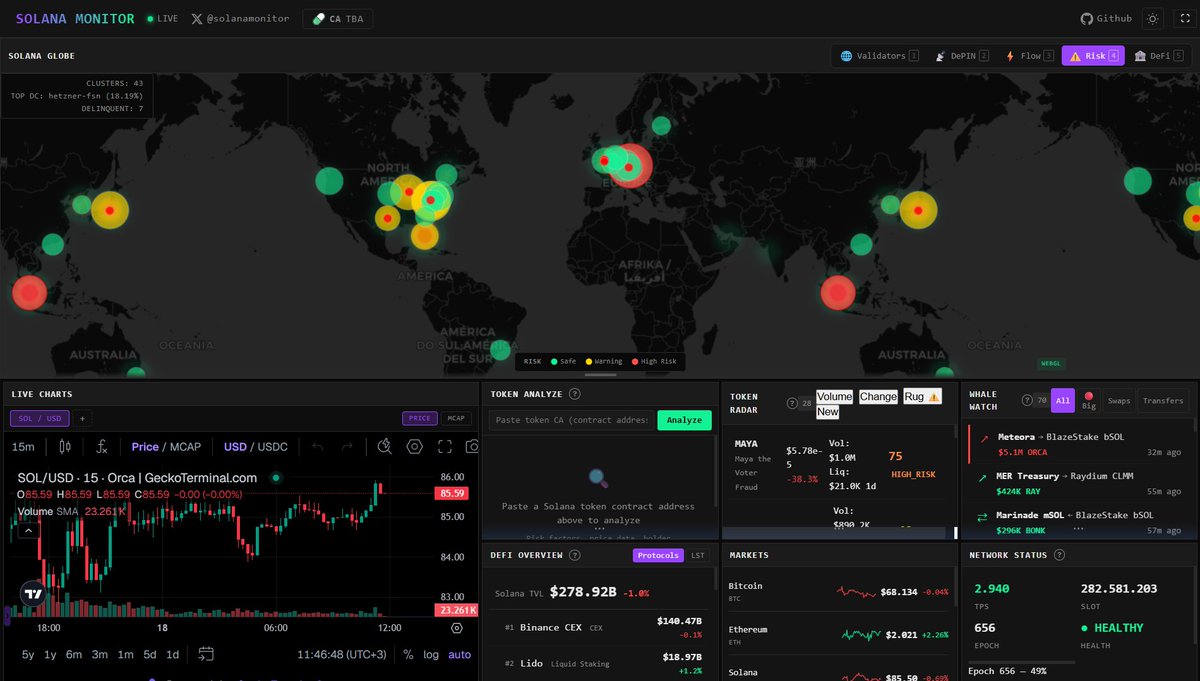The height and width of the screenshot is (681, 1200).
Task: Select the 1y chart range
Action: pyautogui.click(x=51, y=655)
